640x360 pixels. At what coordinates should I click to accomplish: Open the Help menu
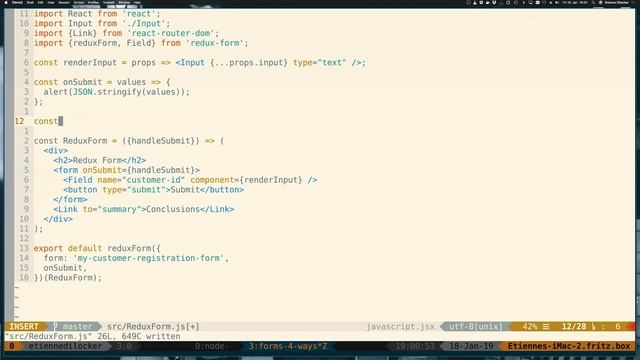tap(137, 2)
